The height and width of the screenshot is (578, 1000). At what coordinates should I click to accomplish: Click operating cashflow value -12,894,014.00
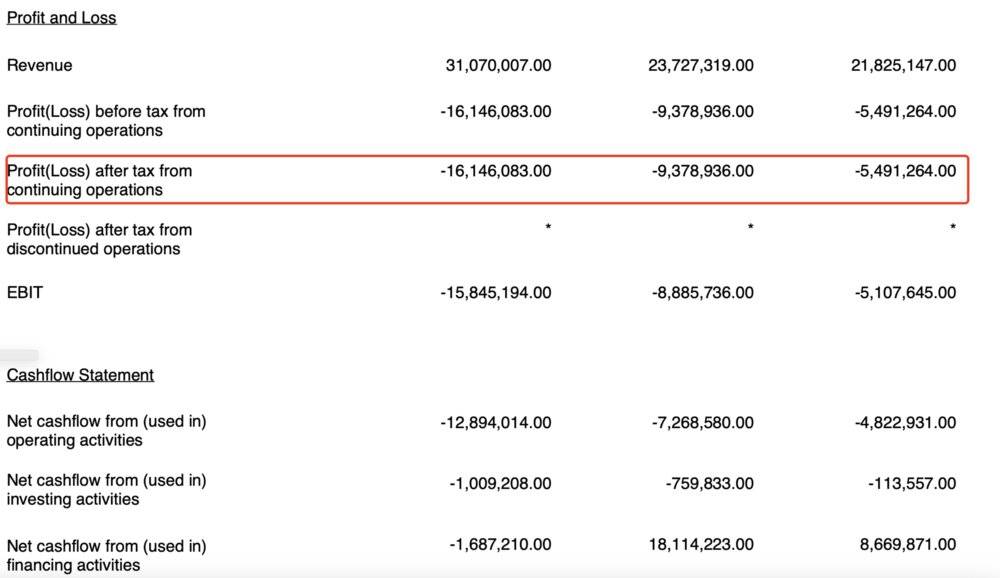[495, 423]
